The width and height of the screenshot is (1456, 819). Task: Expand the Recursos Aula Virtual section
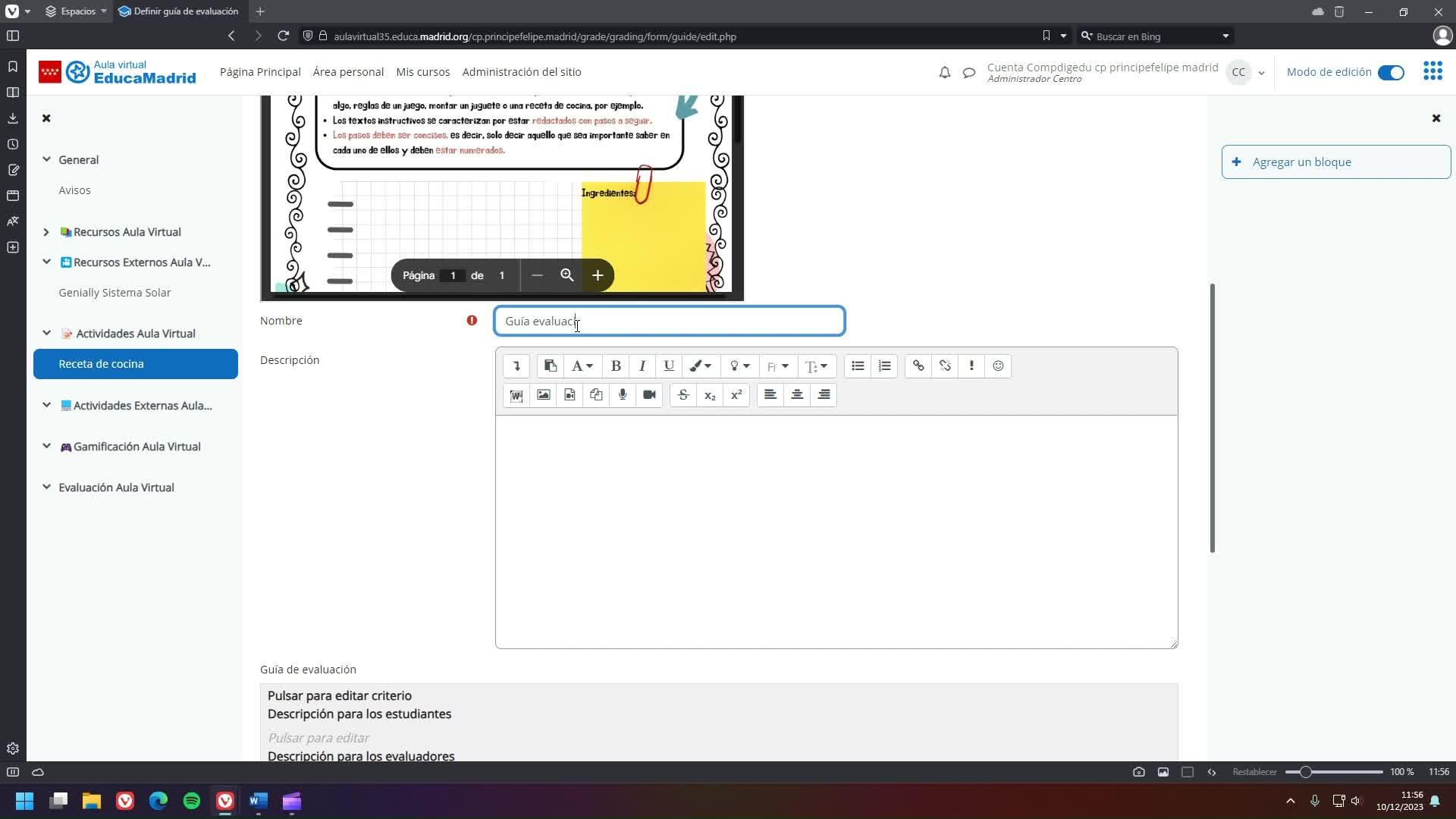point(46,232)
